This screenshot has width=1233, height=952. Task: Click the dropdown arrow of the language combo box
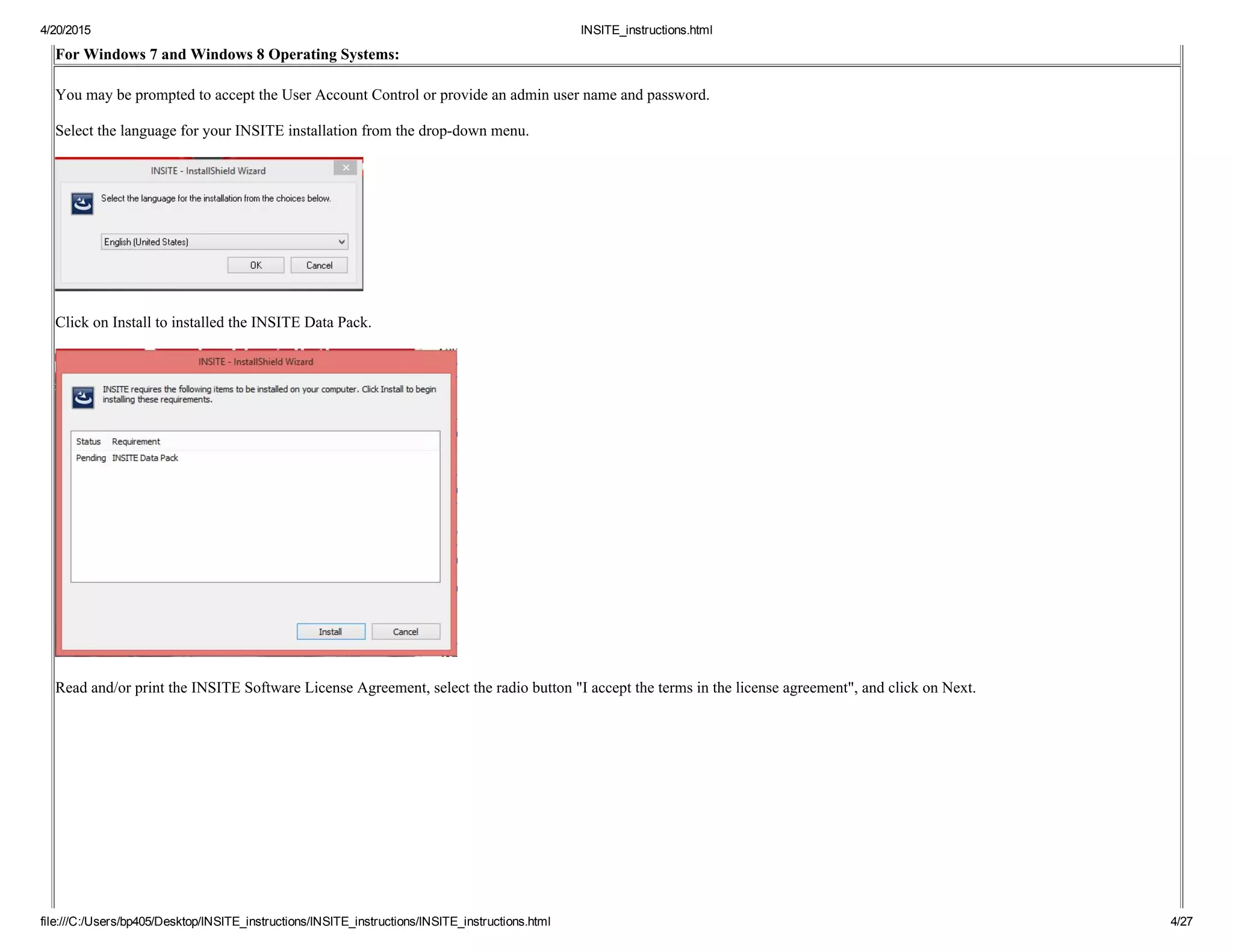(x=341, y=242)
